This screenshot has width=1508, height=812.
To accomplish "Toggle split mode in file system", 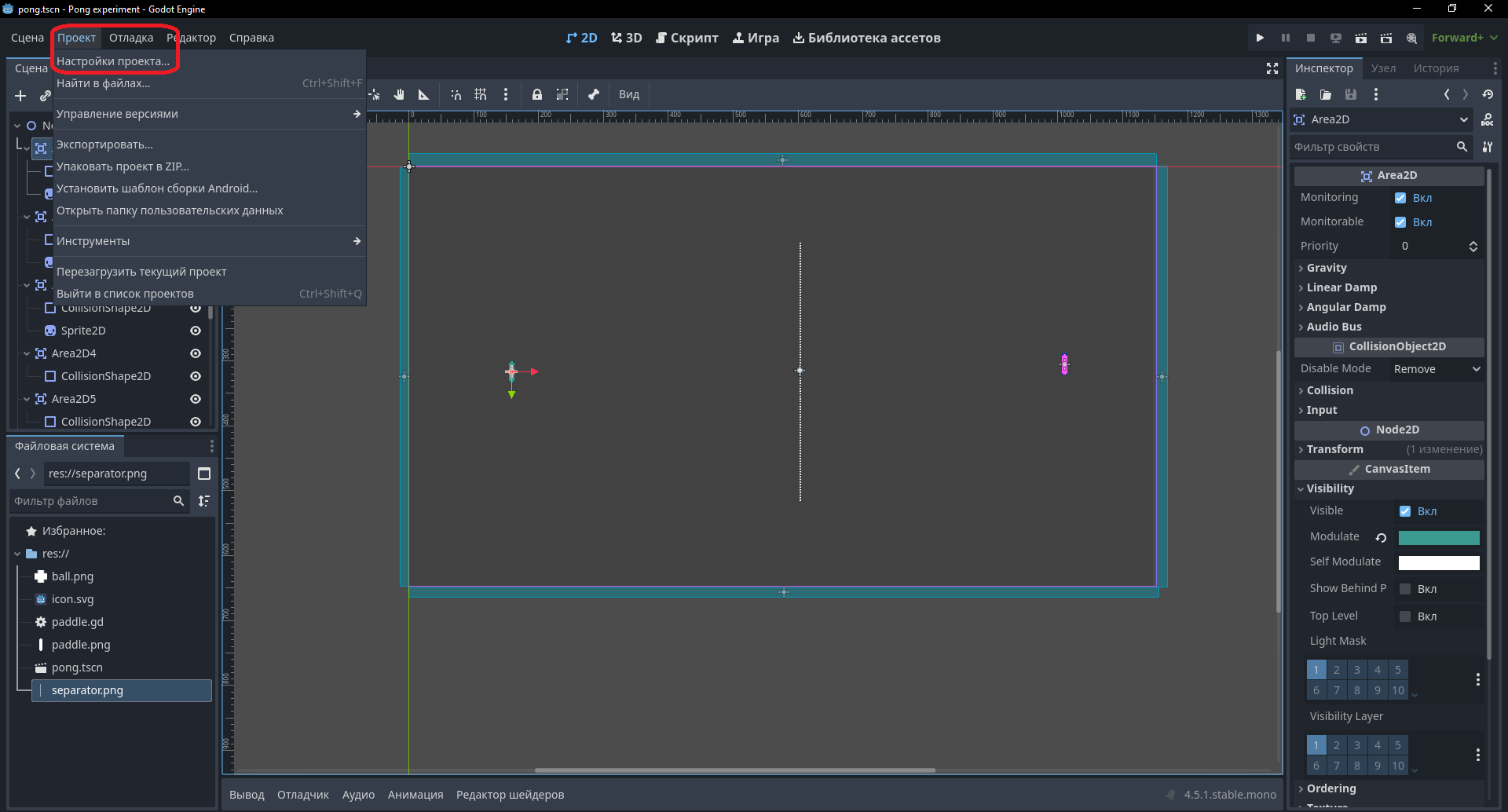I will (x=204, y=474).
